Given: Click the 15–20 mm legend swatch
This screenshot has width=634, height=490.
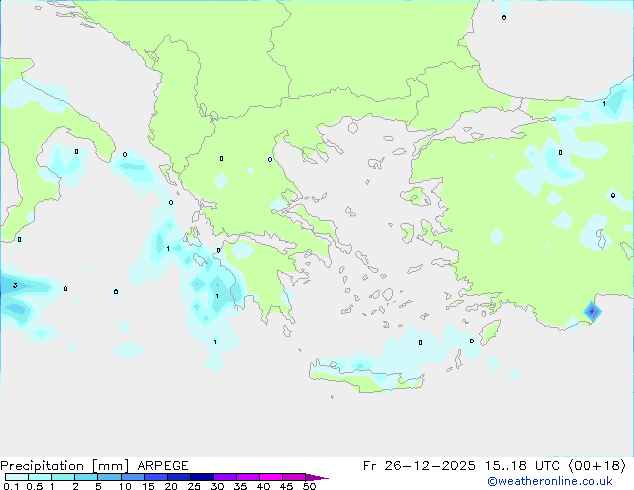Looking at the screenshot, I should tap(155, 477).
